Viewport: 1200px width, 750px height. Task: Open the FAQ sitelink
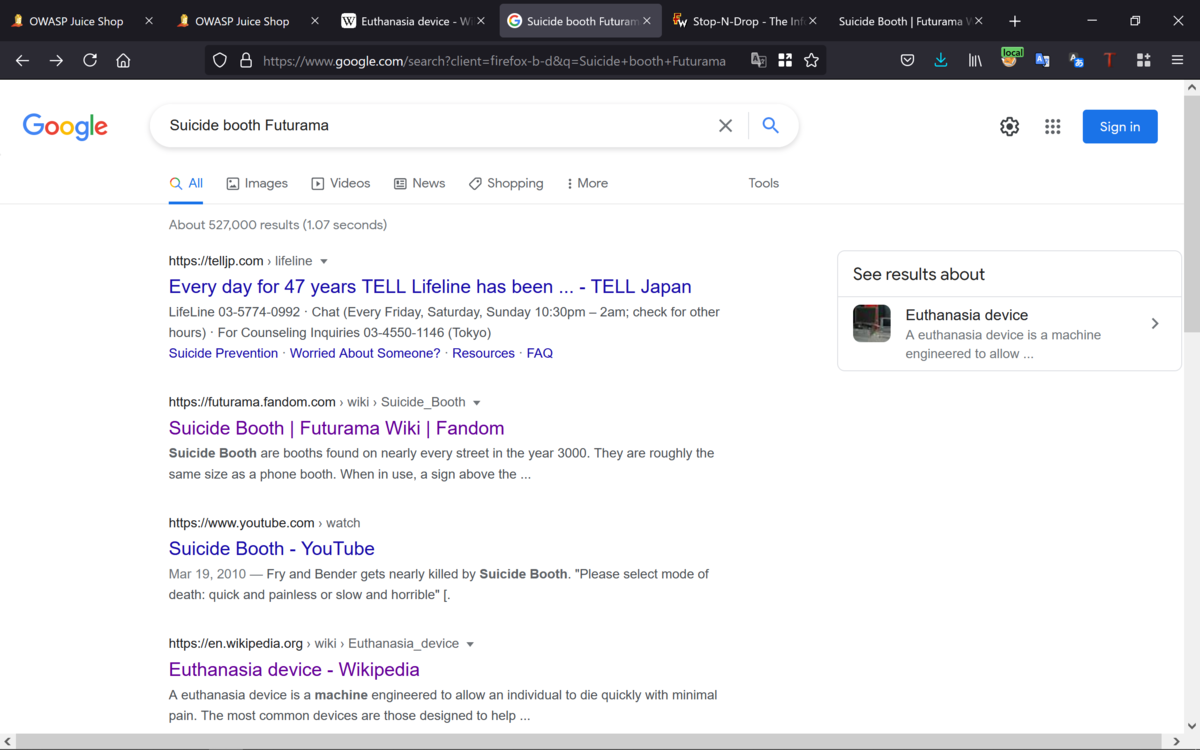[540, 353]
